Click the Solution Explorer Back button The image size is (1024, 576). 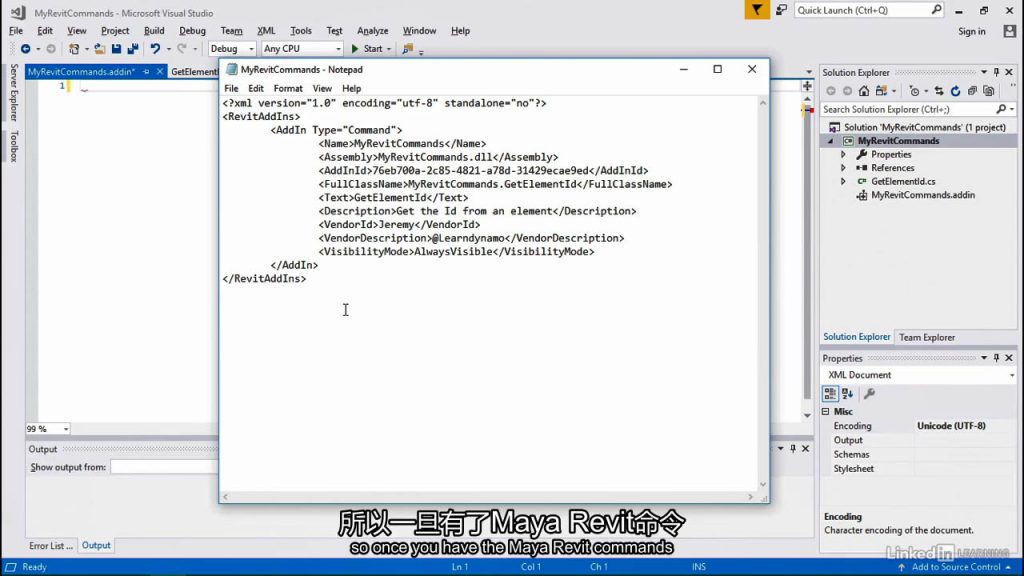[831, 91]
